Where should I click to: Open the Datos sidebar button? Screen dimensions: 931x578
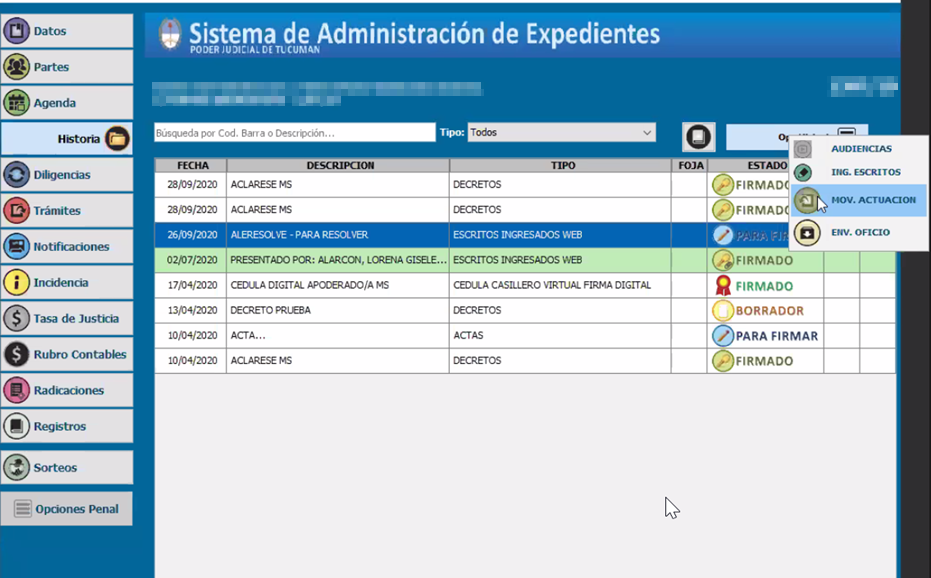coord(66,31)
